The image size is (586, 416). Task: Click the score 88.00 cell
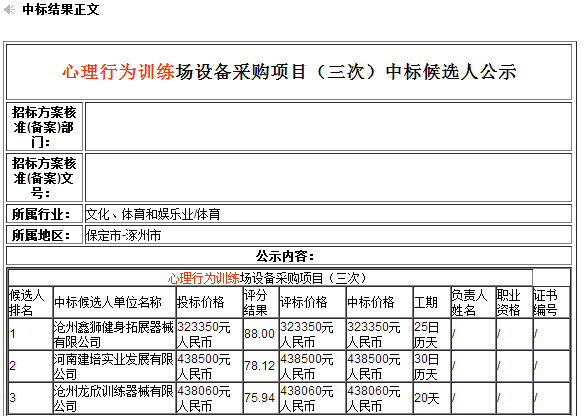tap(260, 334)
